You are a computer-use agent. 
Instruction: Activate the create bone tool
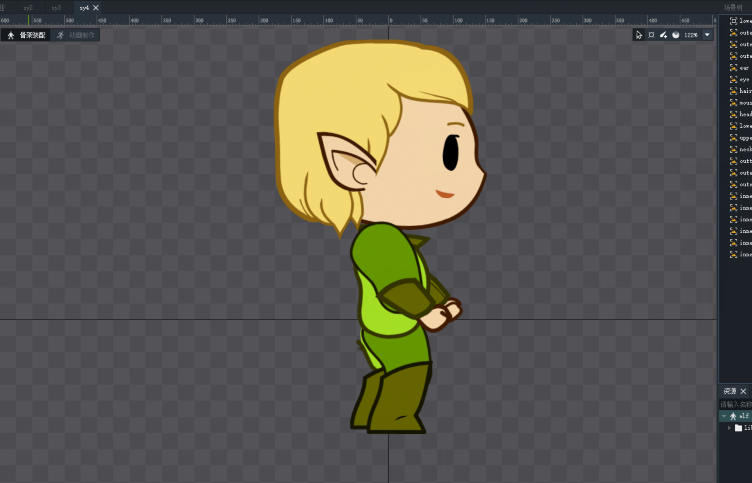(663, 35)
